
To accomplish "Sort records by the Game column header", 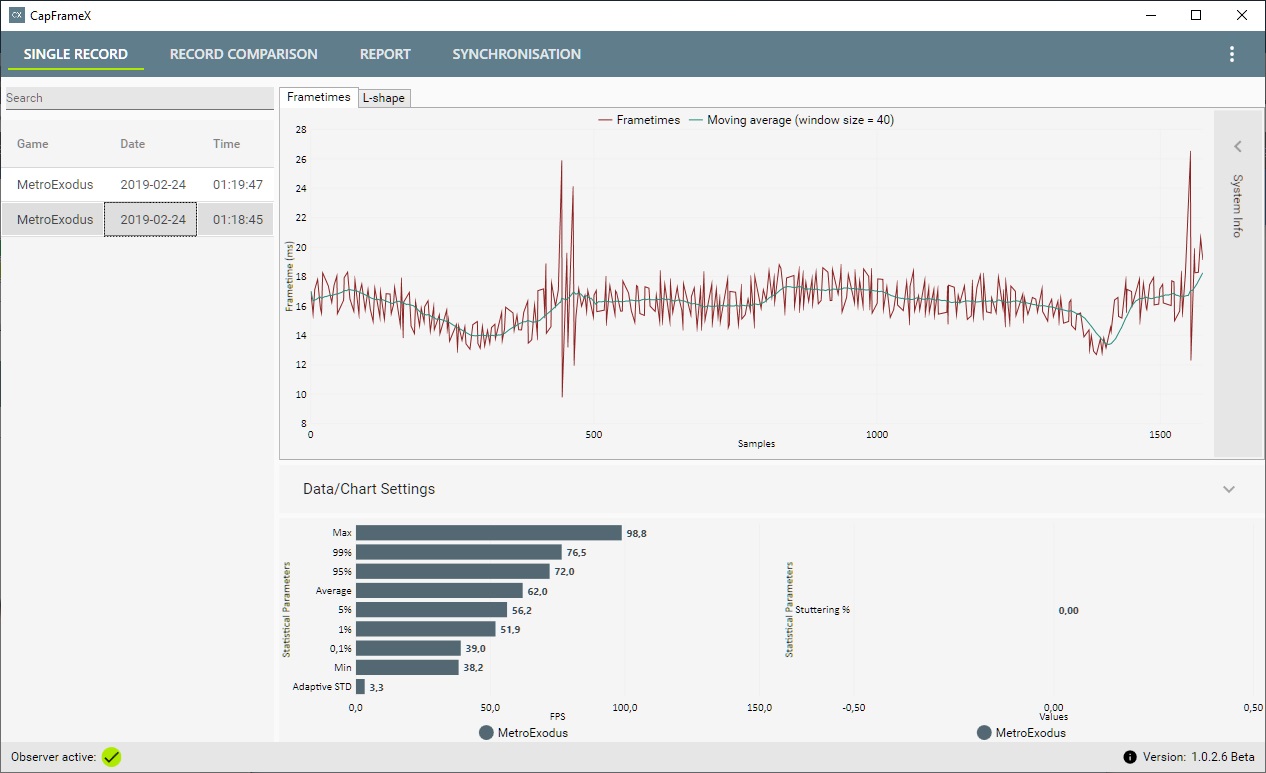I will coord(33,144).
